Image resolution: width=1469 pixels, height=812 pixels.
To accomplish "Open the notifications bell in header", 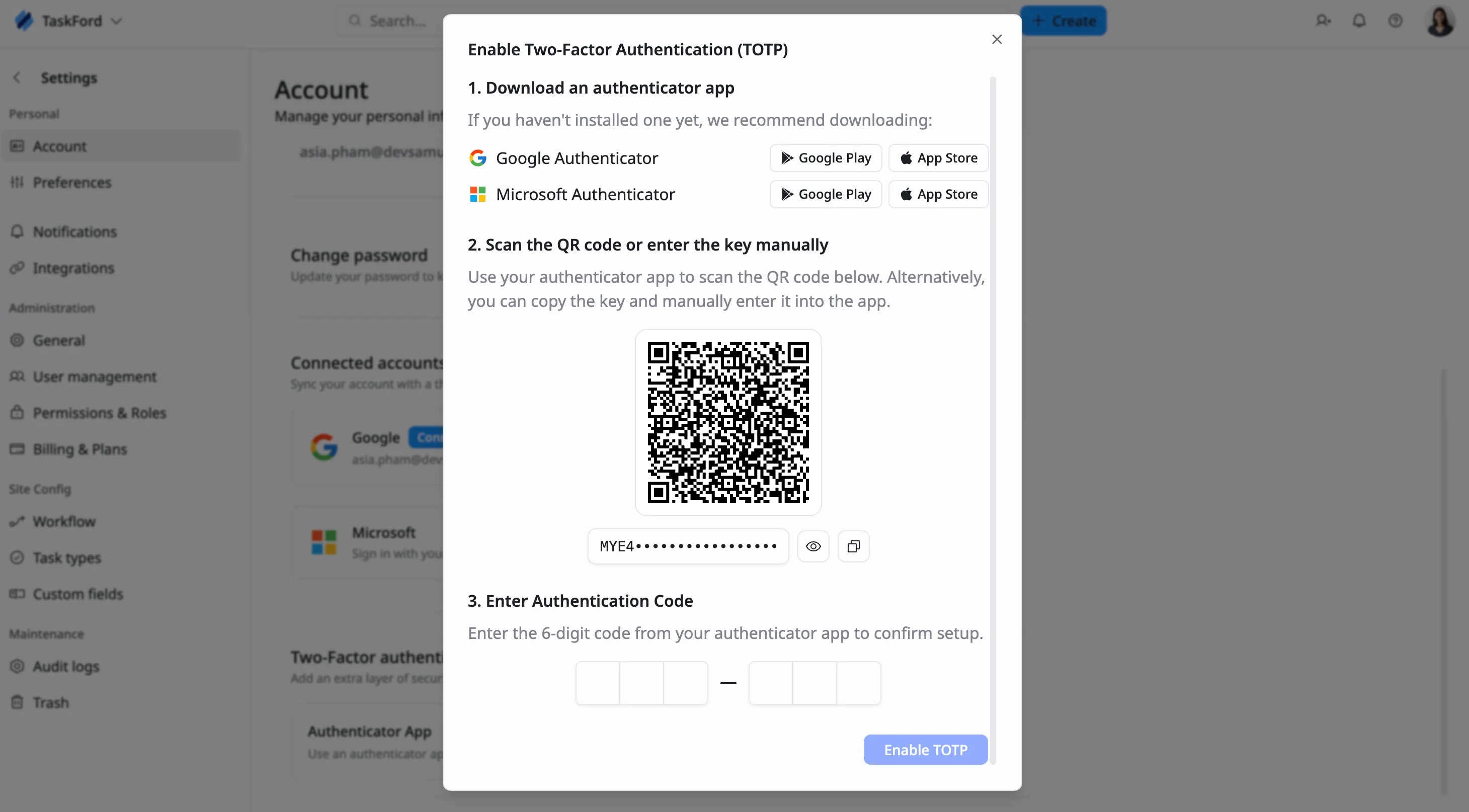I will (1359, 21).
